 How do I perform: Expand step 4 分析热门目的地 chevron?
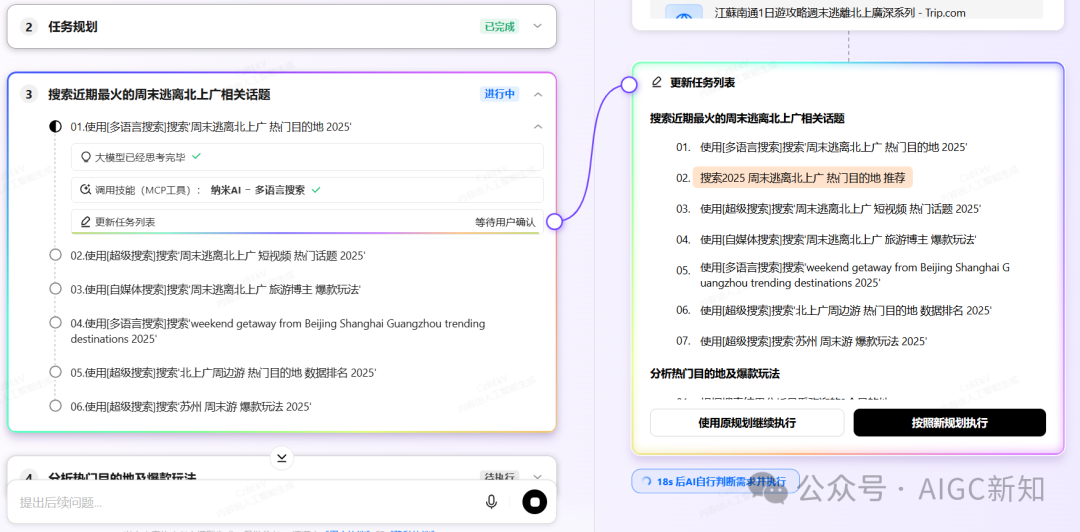(x=538, y=476)
